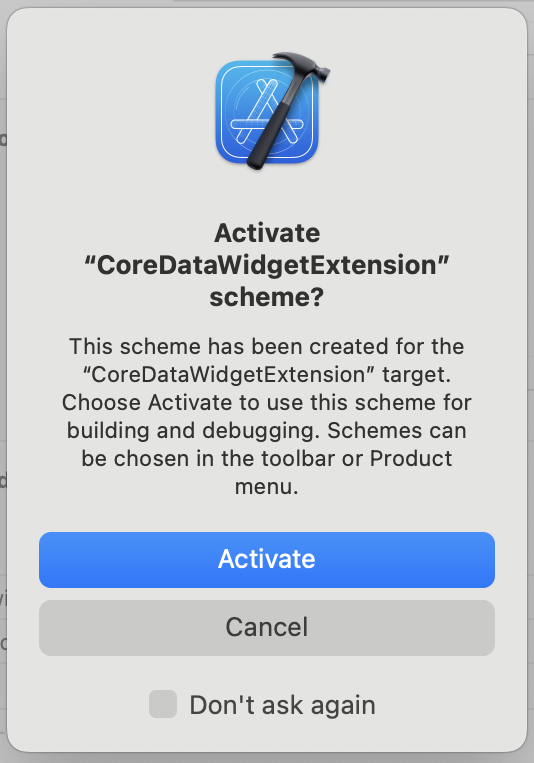Click the word "menu." ending the description
534x763 pixels.
coord(267,487)
